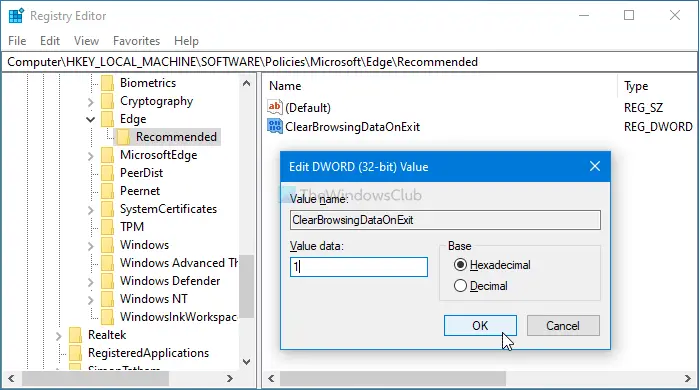This screenshot has width=700, height=390.
Task: Select the SystemCertificates folder icon
Action: [x=108, y=209]
